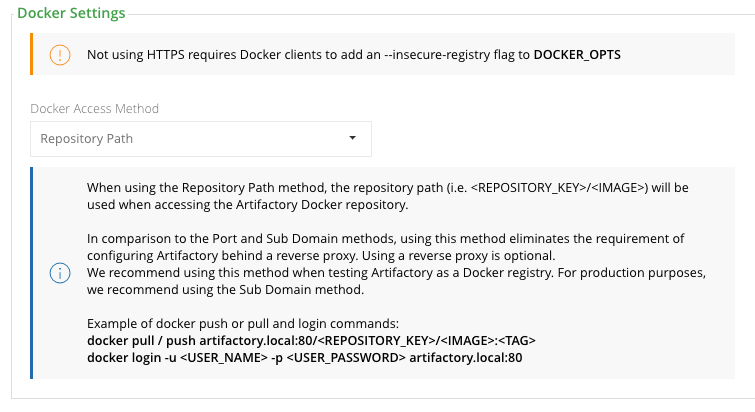This screenshot has width=755, height=412.
Task: Click the sentence 'In comparison to the Port and Sub Domain methods'
Action: pyautogui.click(x=385, y=239)
